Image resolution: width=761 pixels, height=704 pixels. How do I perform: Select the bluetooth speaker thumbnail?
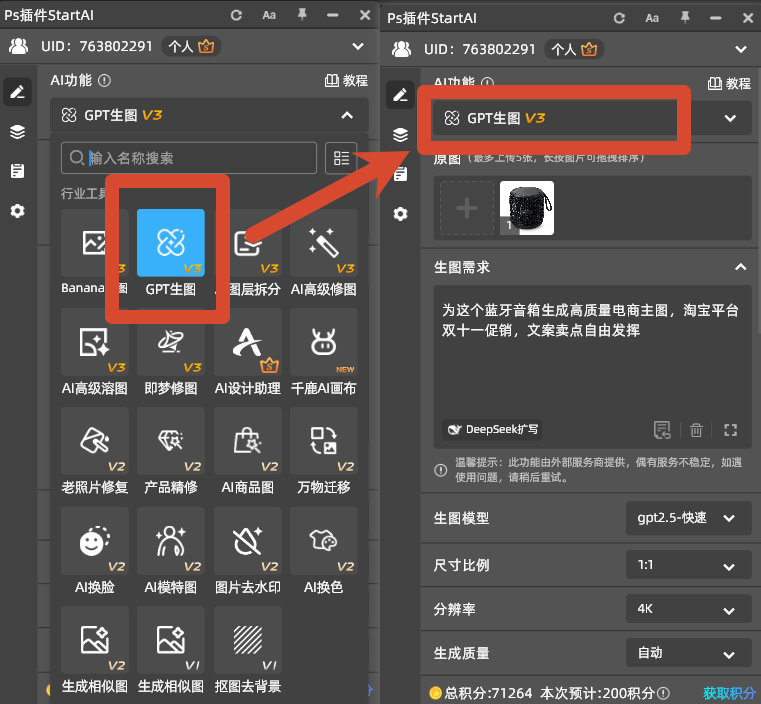click(527, 208)
